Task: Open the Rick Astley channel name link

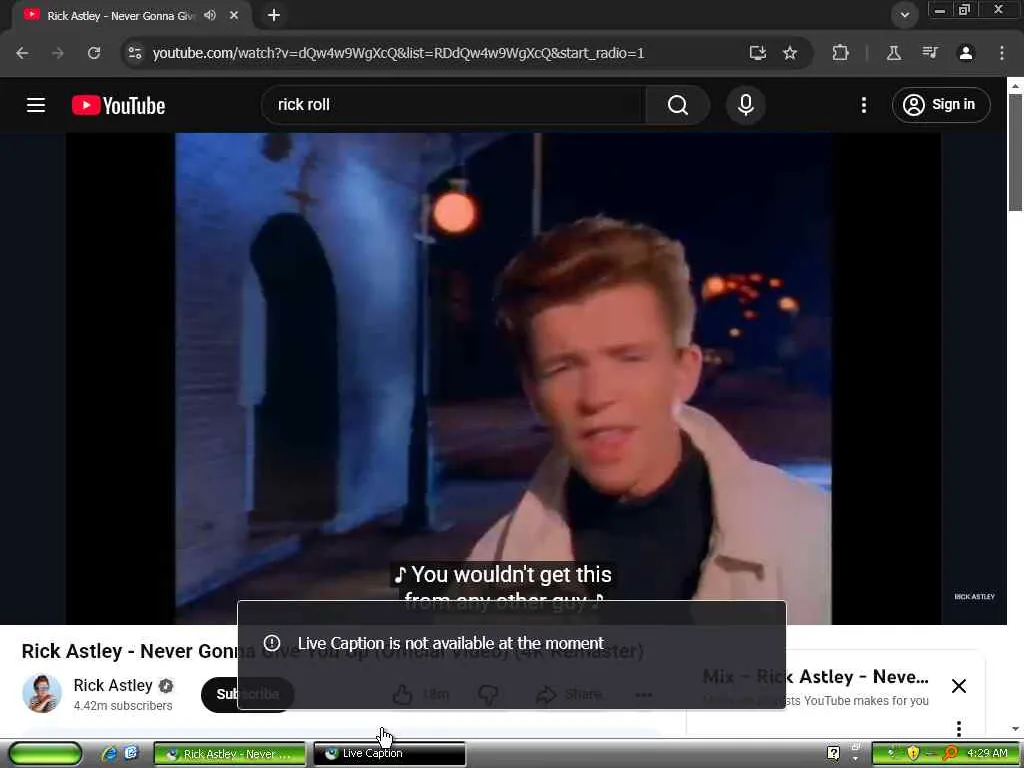Action: coord(113,685)
